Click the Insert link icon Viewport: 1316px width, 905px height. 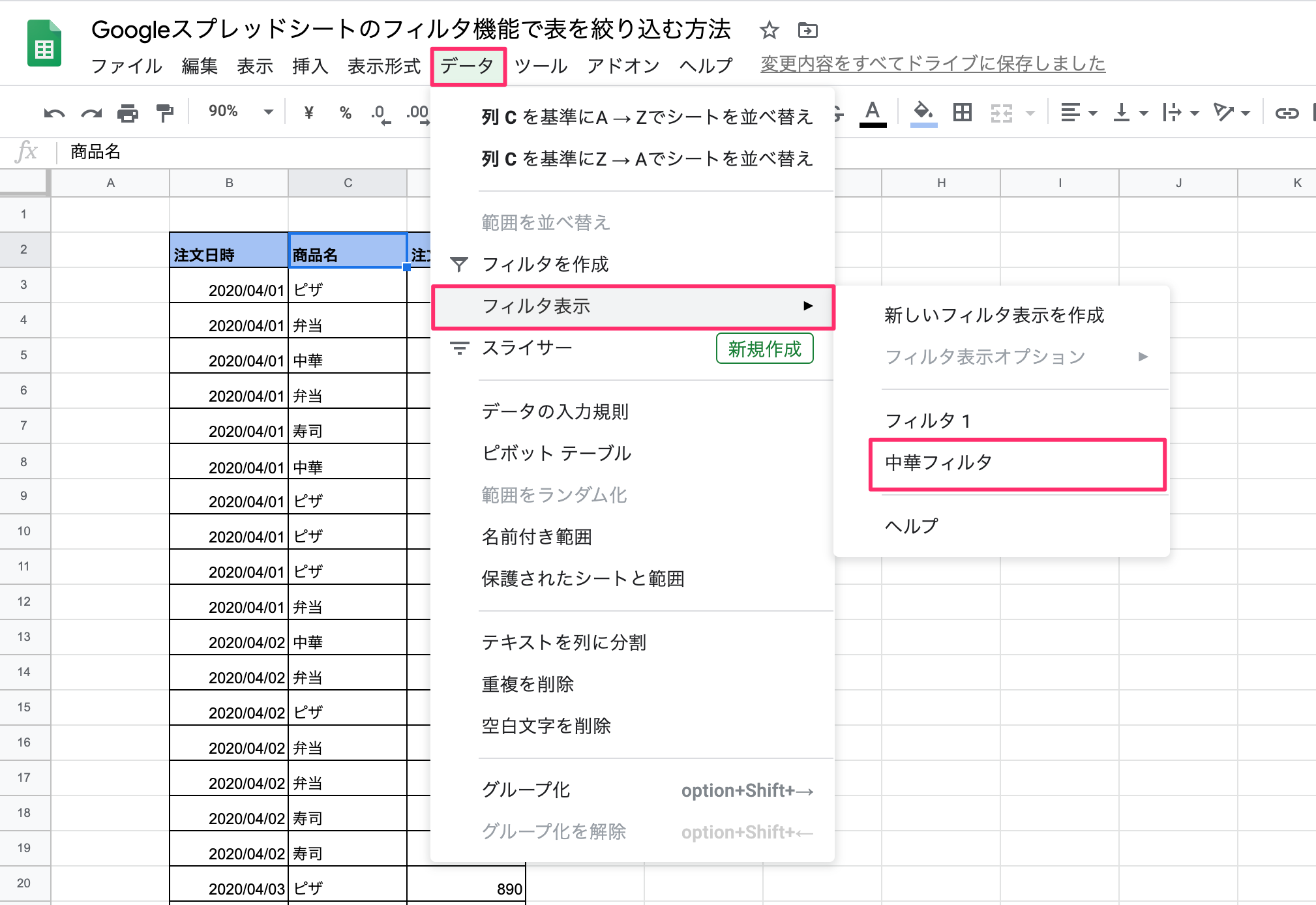point(1287,112)
